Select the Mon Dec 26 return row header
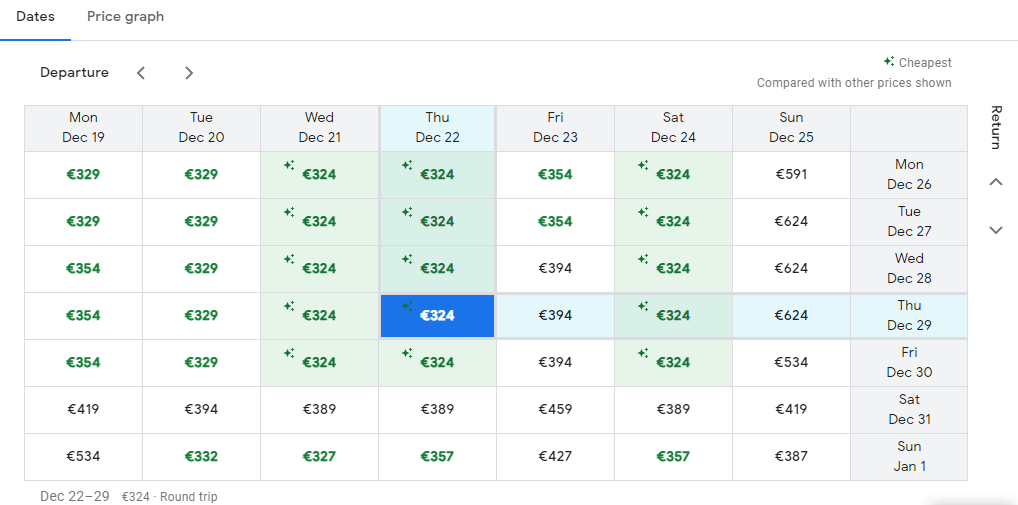Viewport: 1018px width, 505px height. (x=909, y=174)
